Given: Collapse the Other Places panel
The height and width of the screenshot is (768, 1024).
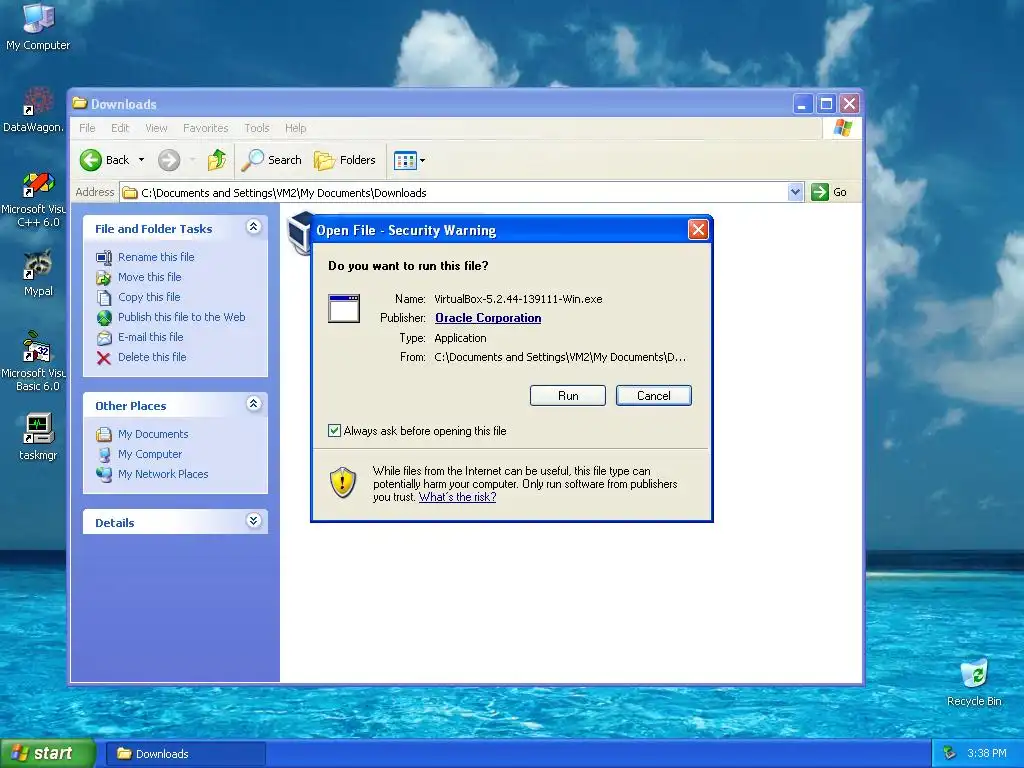Looking at the screenshot, I should click(253, 404).
